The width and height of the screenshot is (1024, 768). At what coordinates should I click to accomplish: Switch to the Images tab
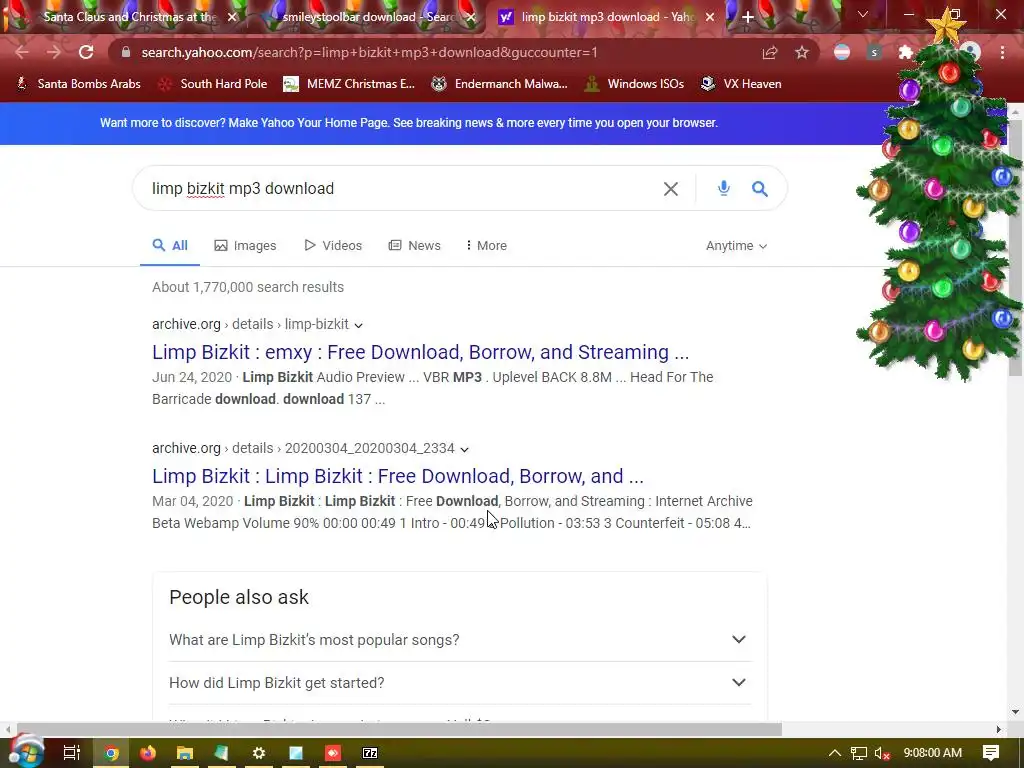[246, 246]
